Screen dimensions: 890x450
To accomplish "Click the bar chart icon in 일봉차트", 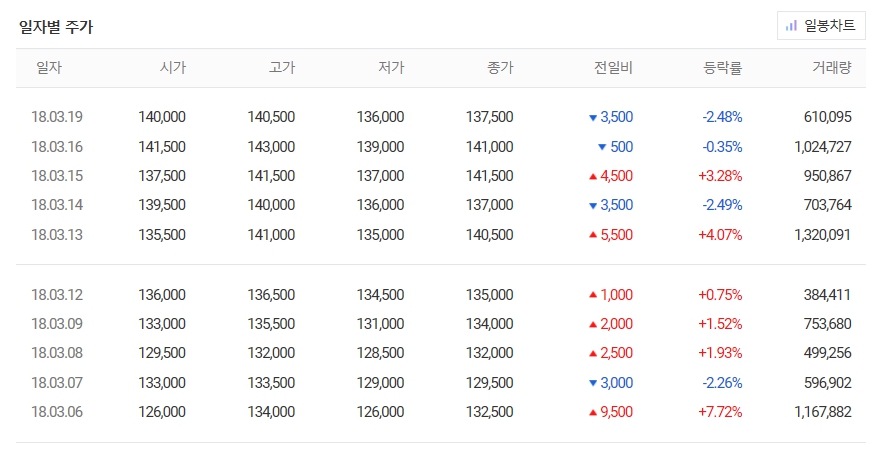I will tap(791, 26).
